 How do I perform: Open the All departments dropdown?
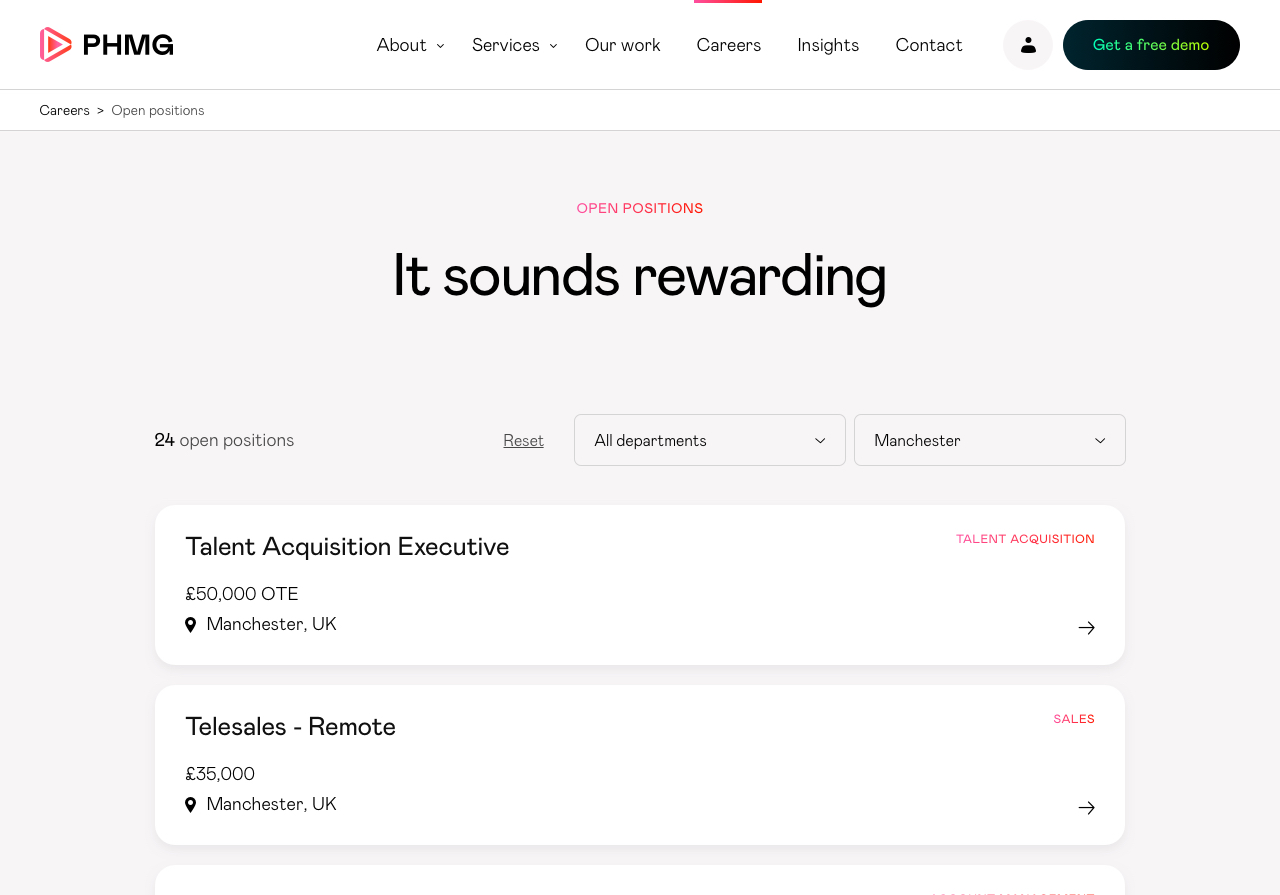click(710, 440)
